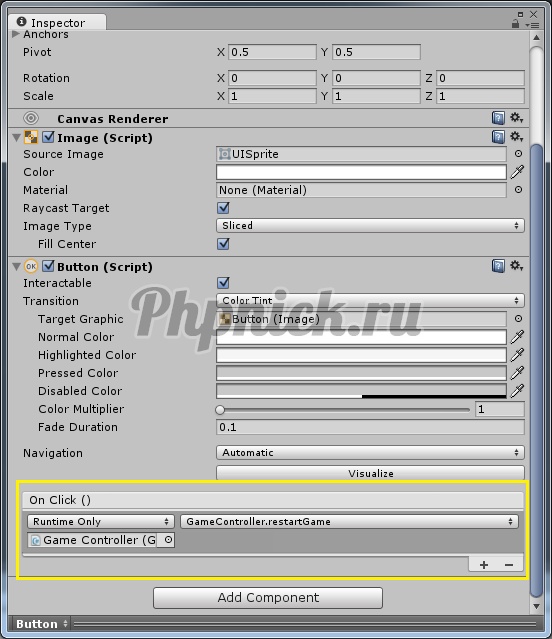Open Canvas Renderer gear settings menu

click(x=517, y=118)
